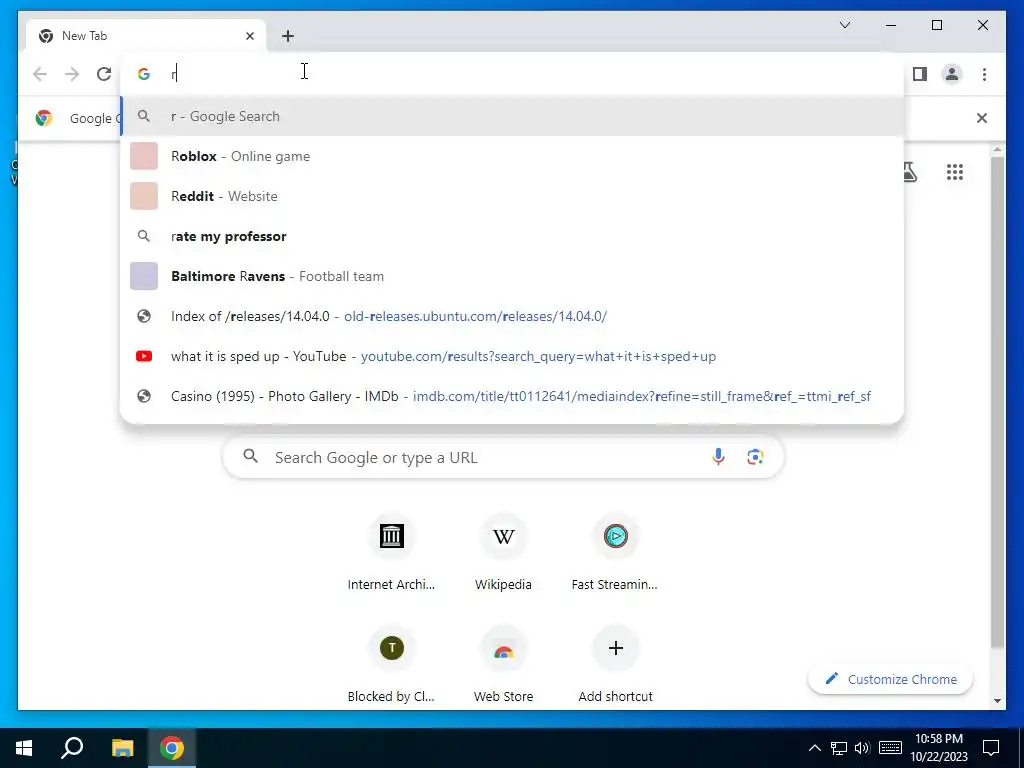
Task: Open Windows taskbar search
Action: (72, 748)
